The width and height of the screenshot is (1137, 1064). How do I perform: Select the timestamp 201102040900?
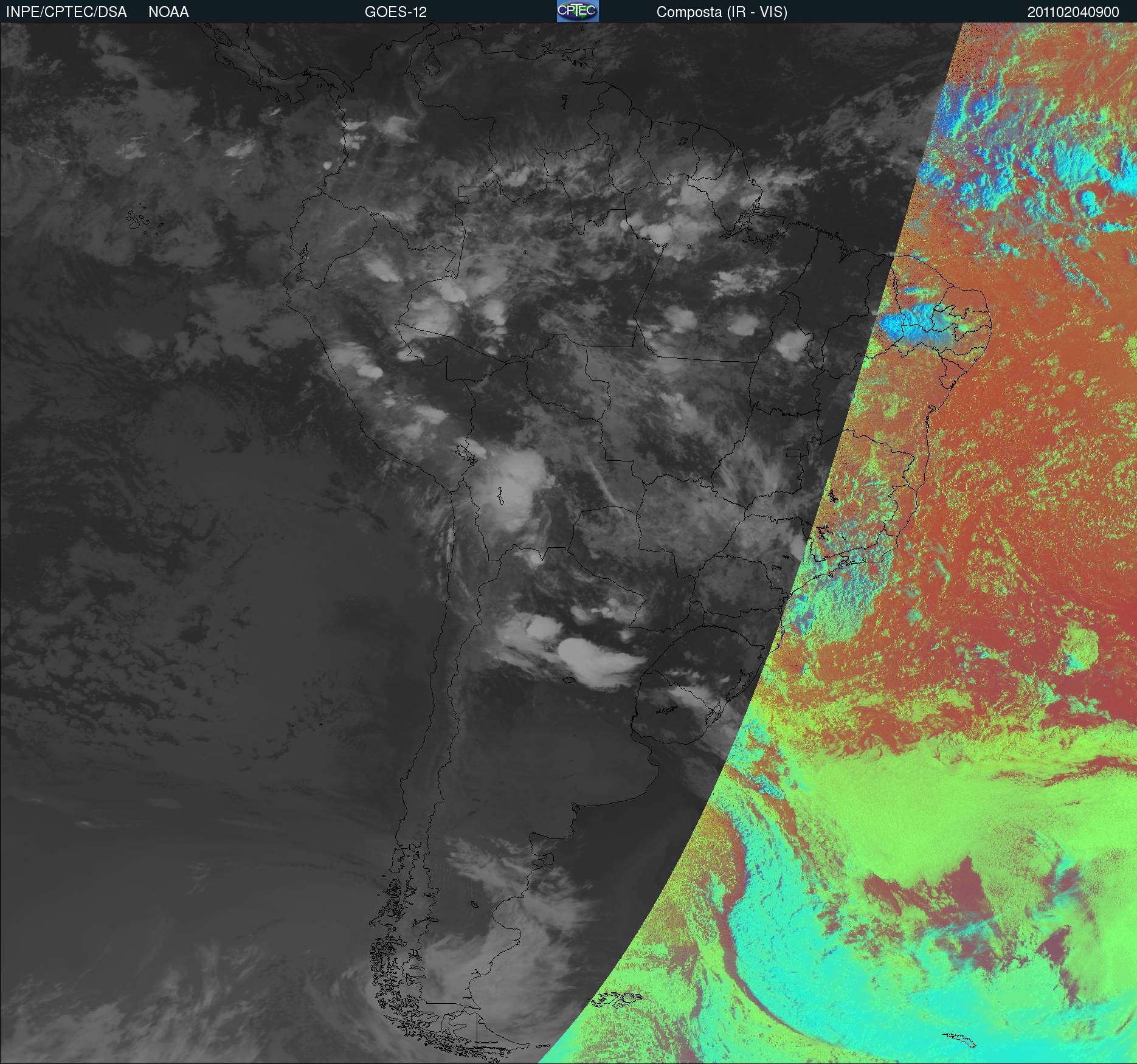pos(1073,12)
